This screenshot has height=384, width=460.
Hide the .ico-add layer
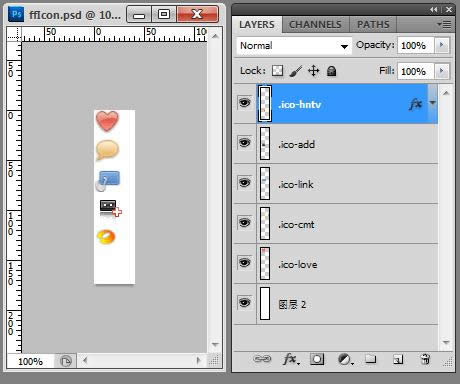244,143
